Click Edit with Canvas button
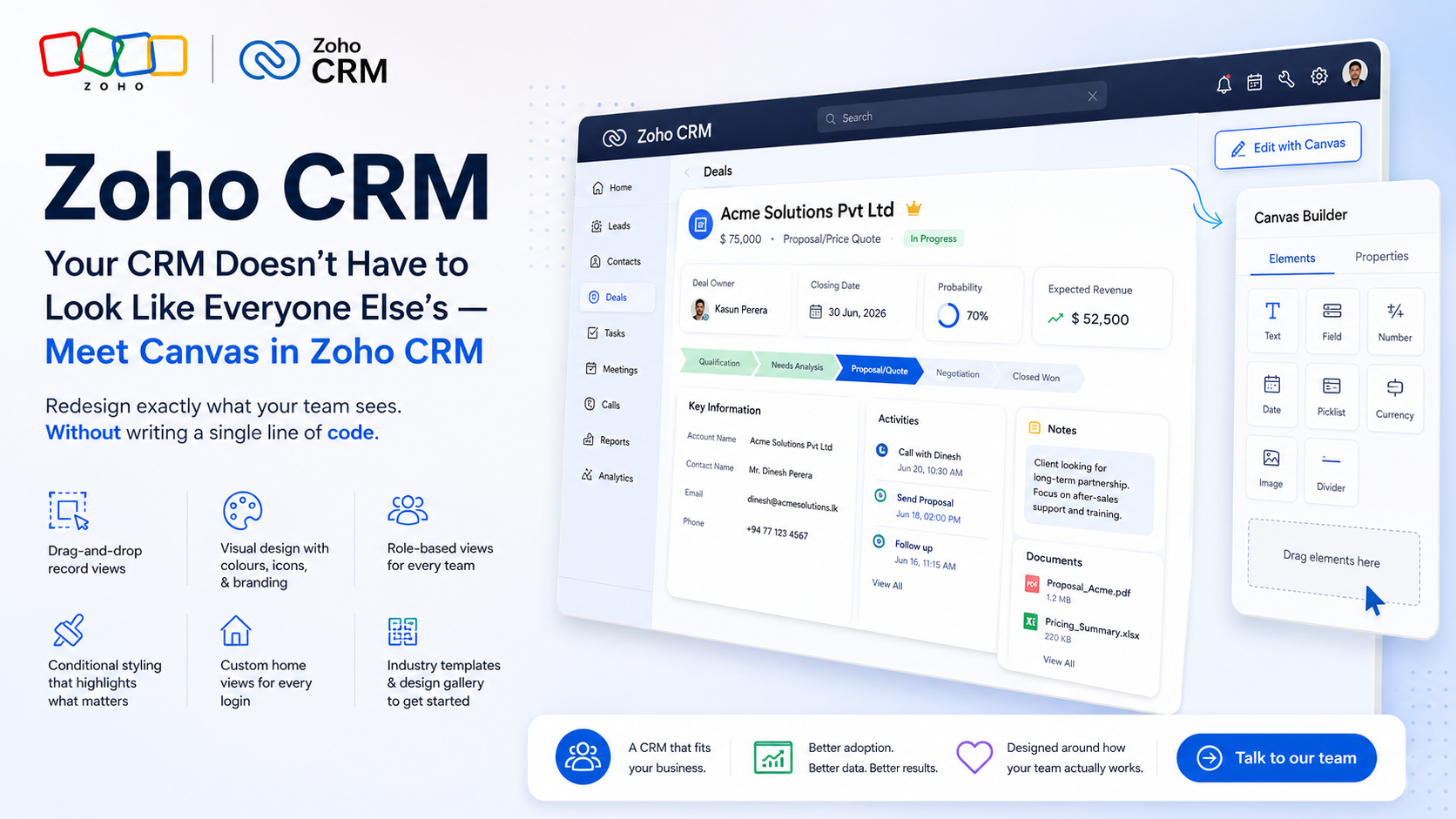The width and height of the screenshot is (1456, 819). point(1288,146)
